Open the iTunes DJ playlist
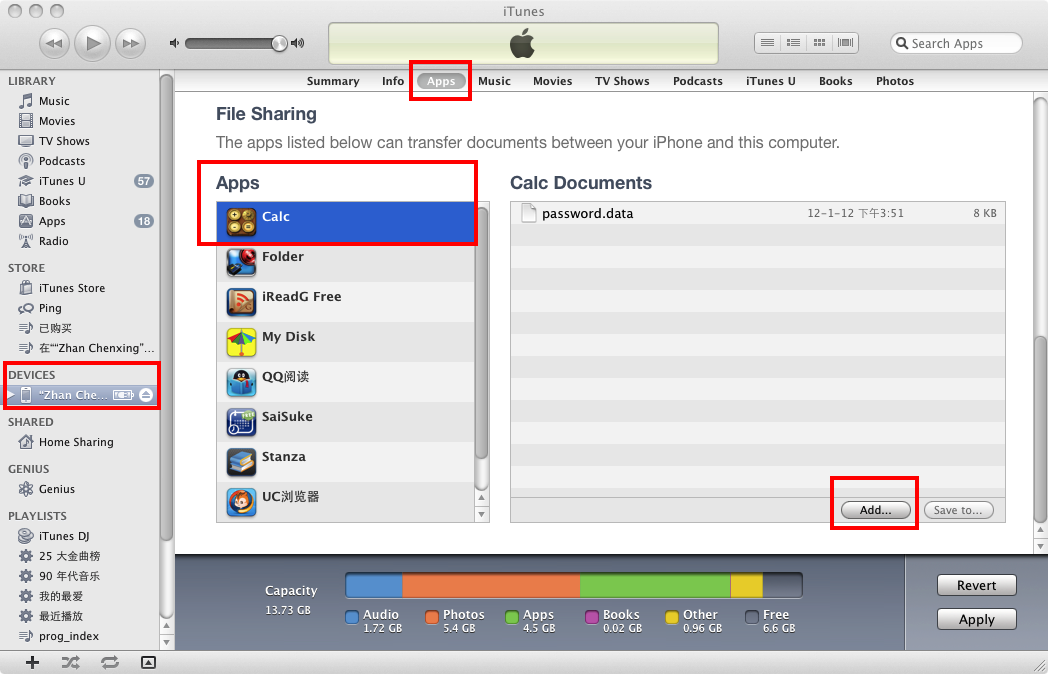The height and width of the screenshot is (674, 1048). 80,536
